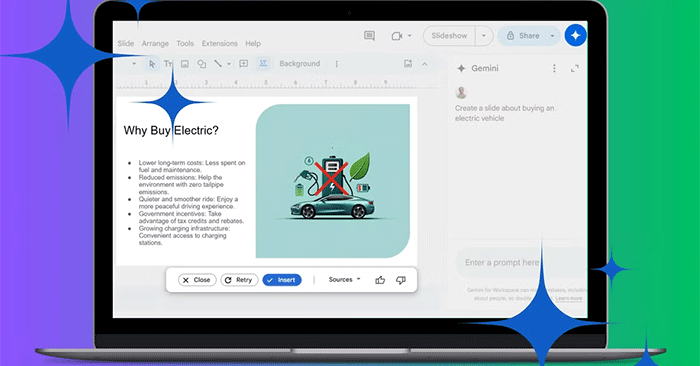
Task: Click the horizontal ruler above the slide
Action: tap(277, 83)
